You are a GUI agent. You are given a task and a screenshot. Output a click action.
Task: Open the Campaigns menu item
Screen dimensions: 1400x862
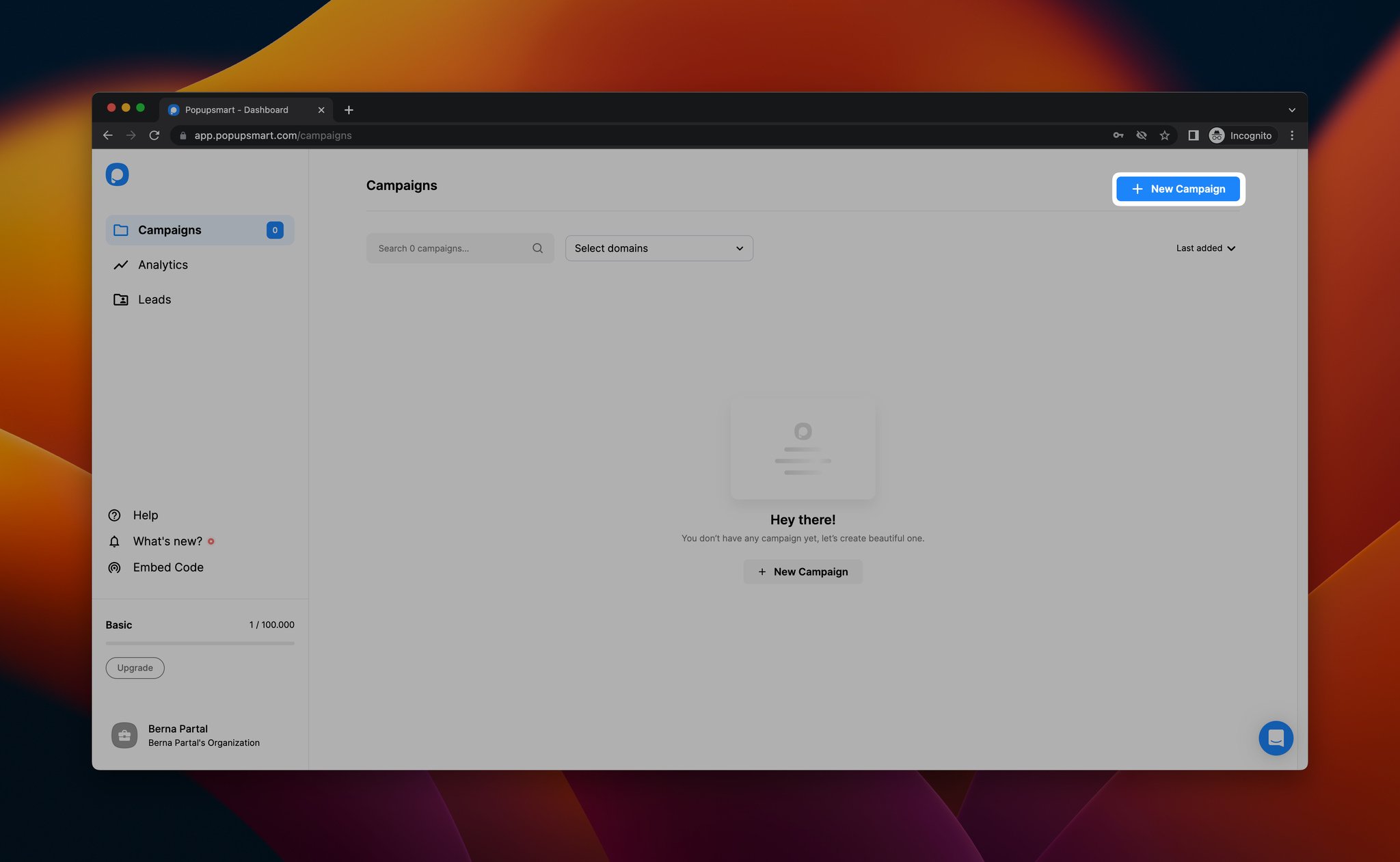click(x=169, y=230)
